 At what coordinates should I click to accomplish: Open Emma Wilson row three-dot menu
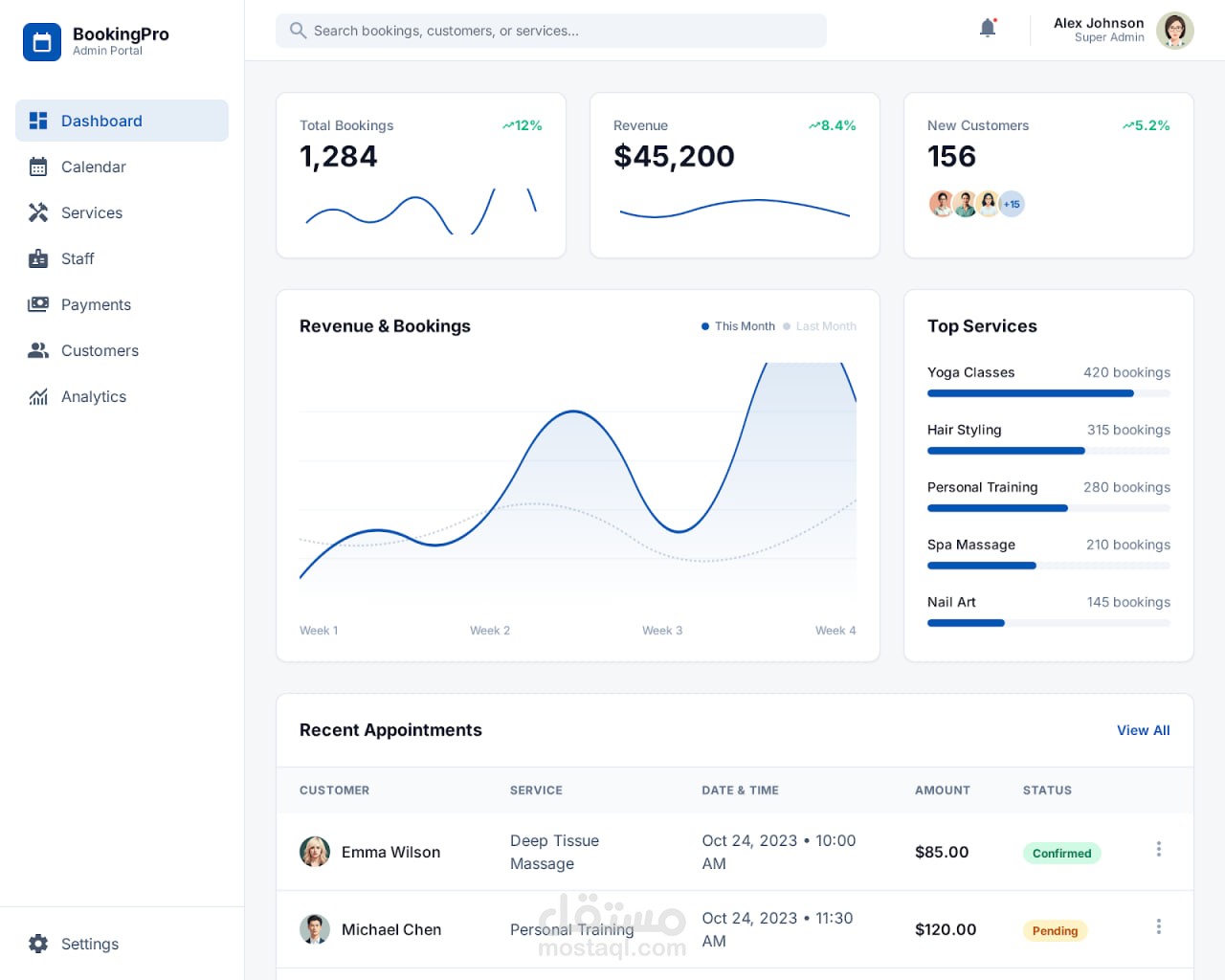click(1158, 849)
